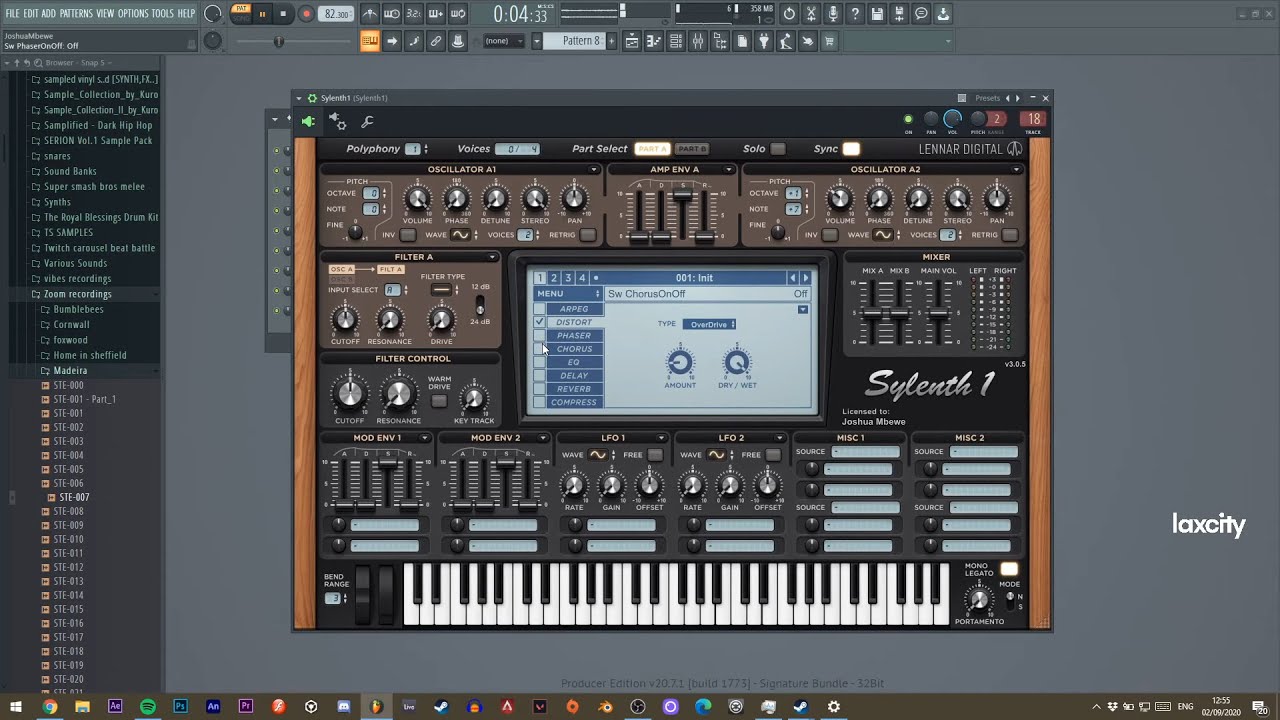Open the MENU dropdown in Sylenth1 display
1280x720 pixels.
point(568,294)
